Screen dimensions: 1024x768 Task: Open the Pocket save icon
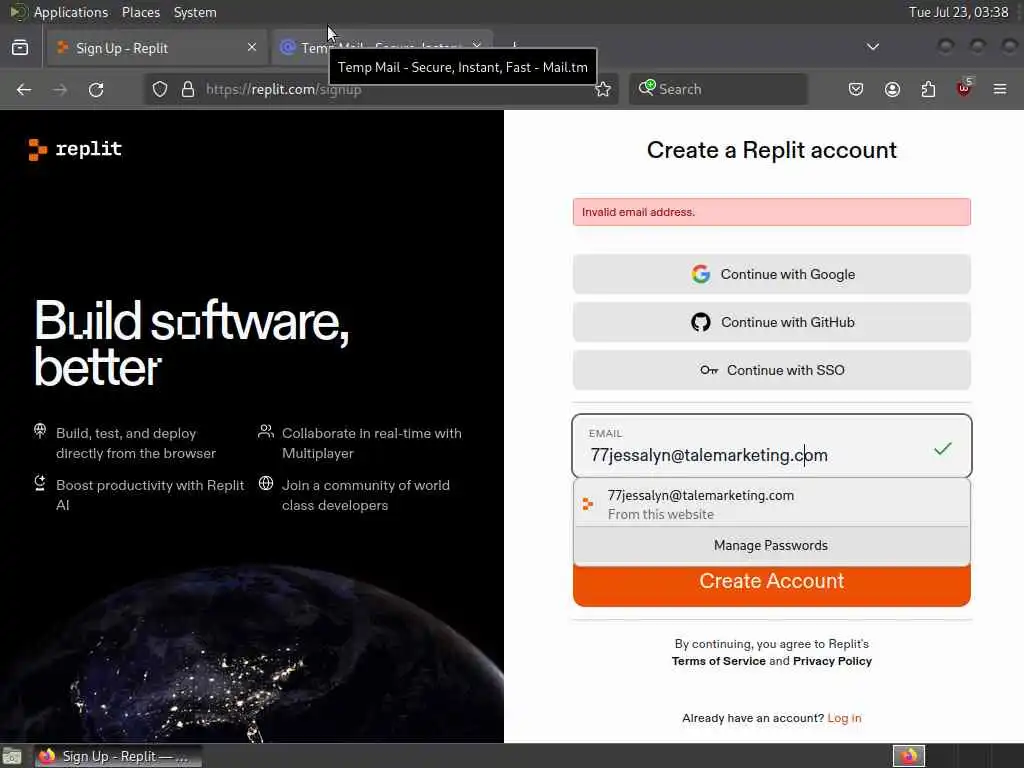coord(856,89)
